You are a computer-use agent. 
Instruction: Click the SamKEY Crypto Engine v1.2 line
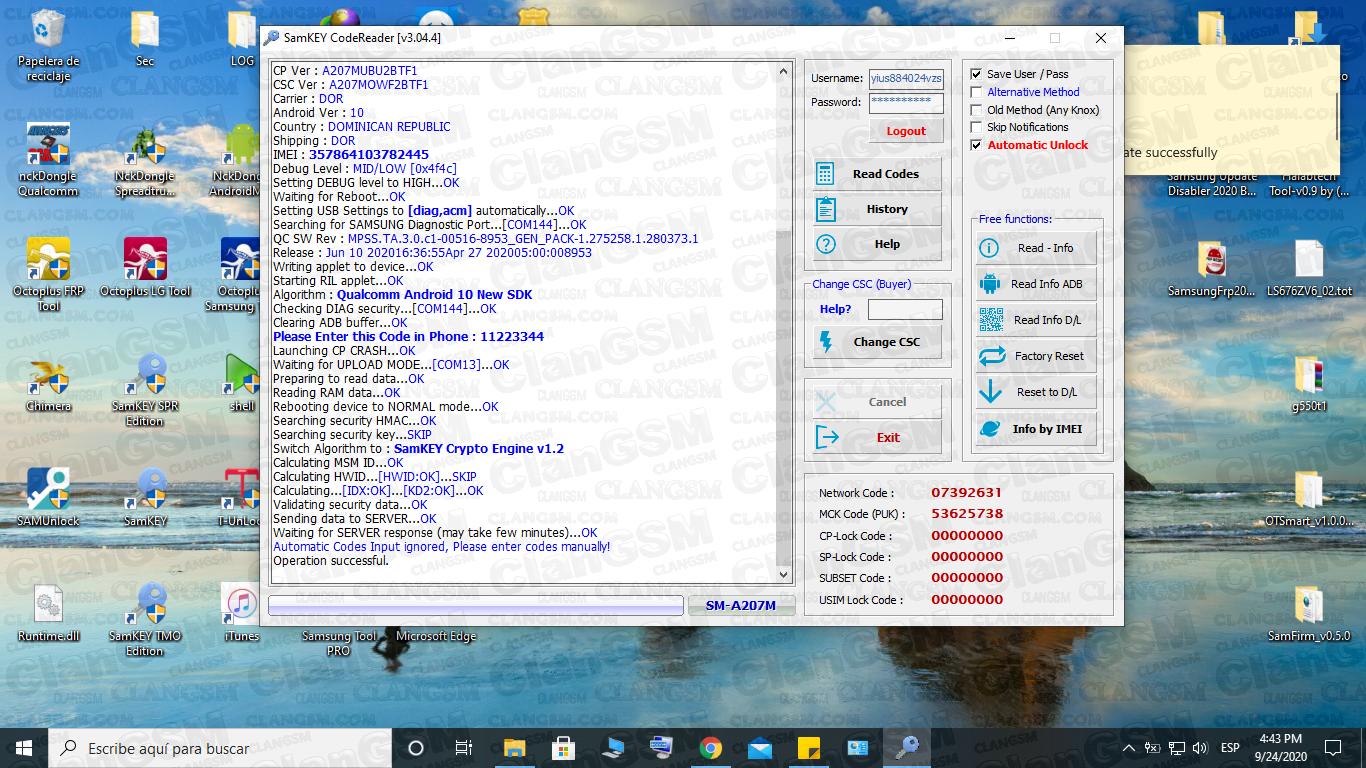pyautogui.click(x=418, y=449)
